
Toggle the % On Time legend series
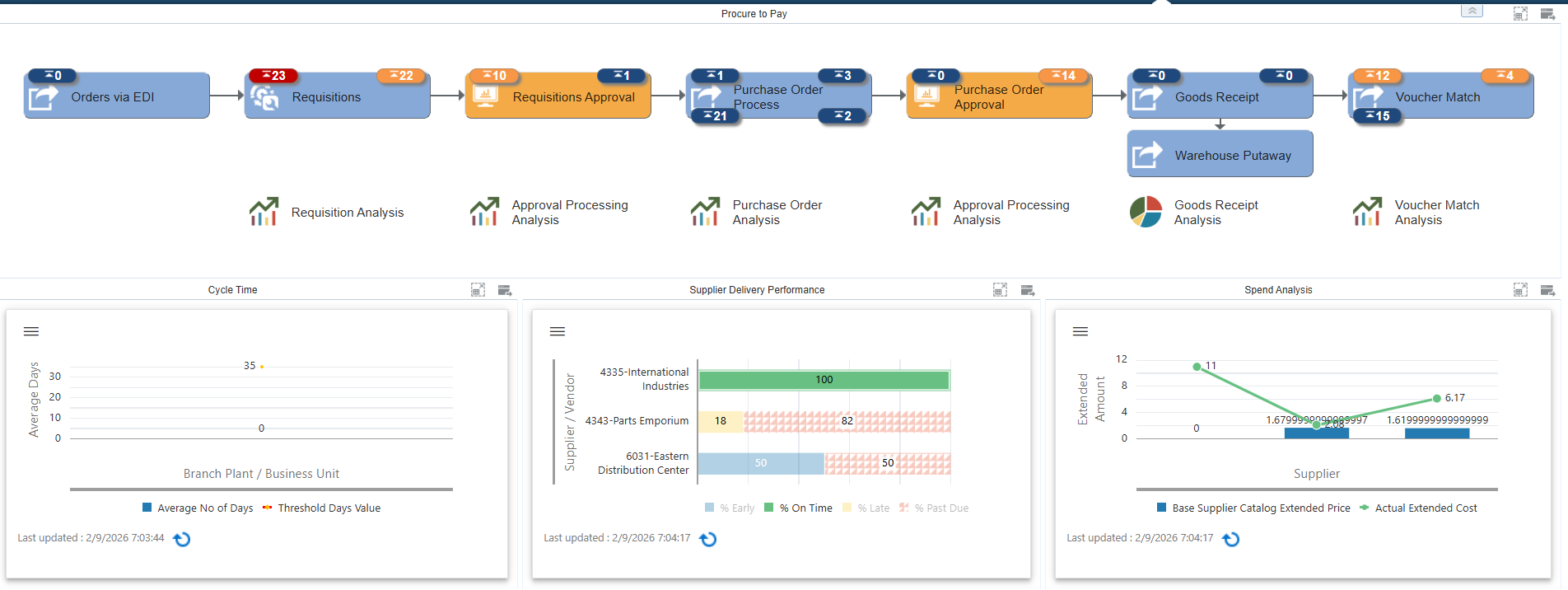[798, 508]
